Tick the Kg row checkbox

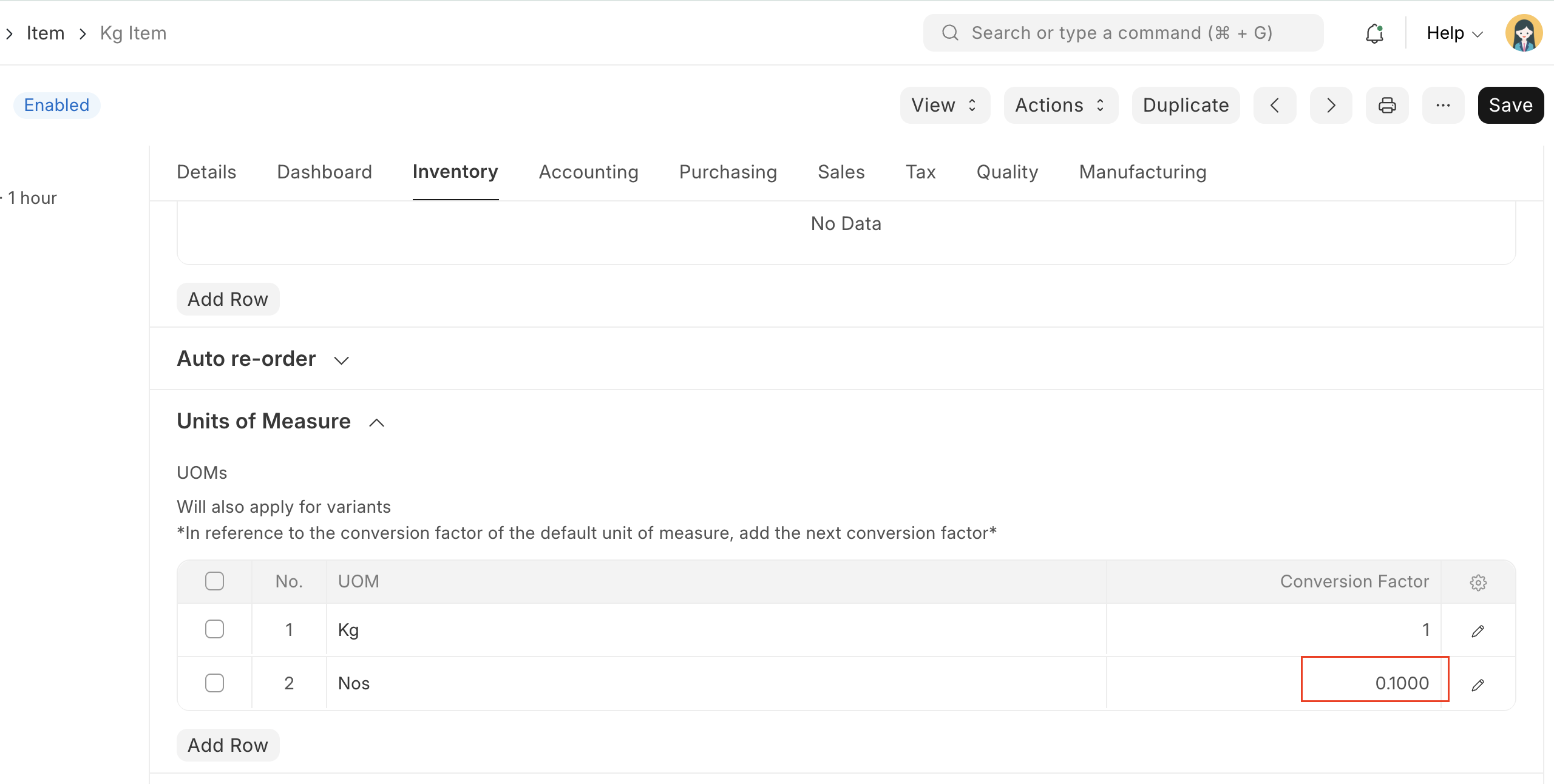pyautogui.click(x=214, y=629)
